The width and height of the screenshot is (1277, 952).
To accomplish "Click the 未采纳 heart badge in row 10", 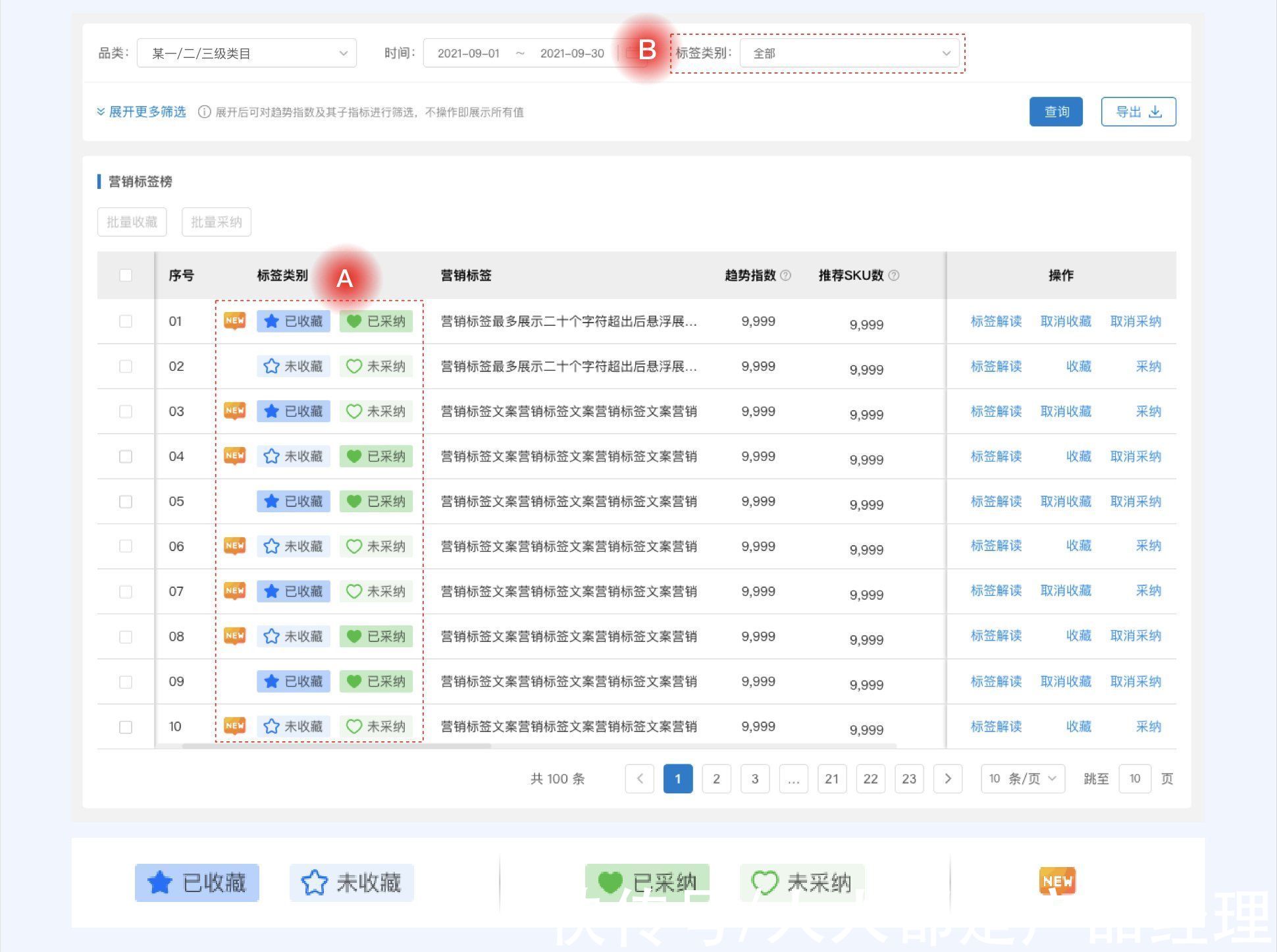I will click(376, 727).
